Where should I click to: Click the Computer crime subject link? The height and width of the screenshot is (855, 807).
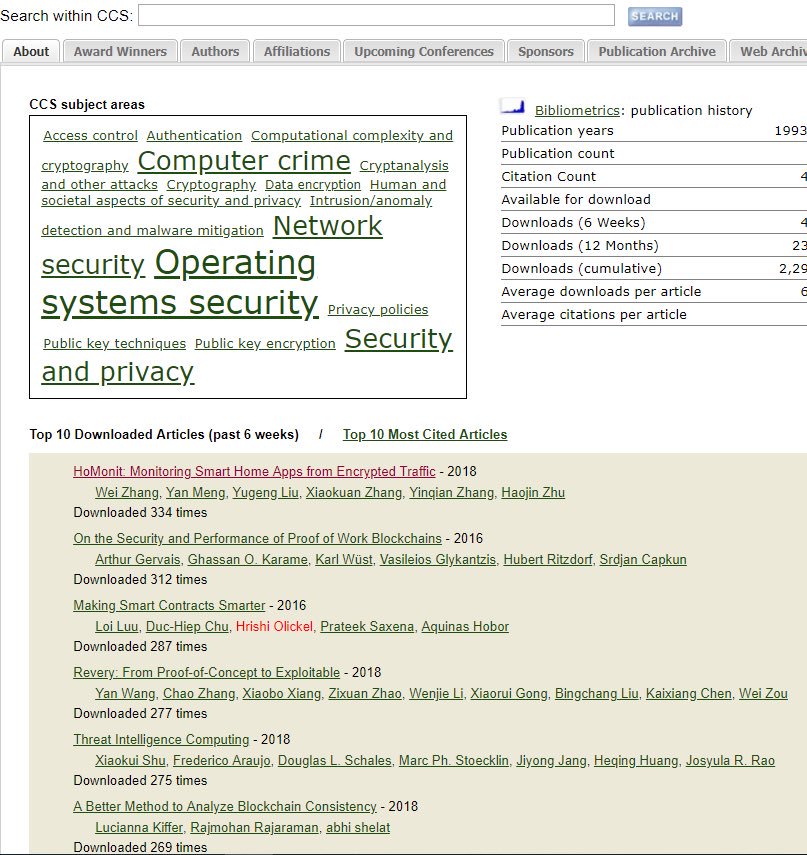coord(244,161)
